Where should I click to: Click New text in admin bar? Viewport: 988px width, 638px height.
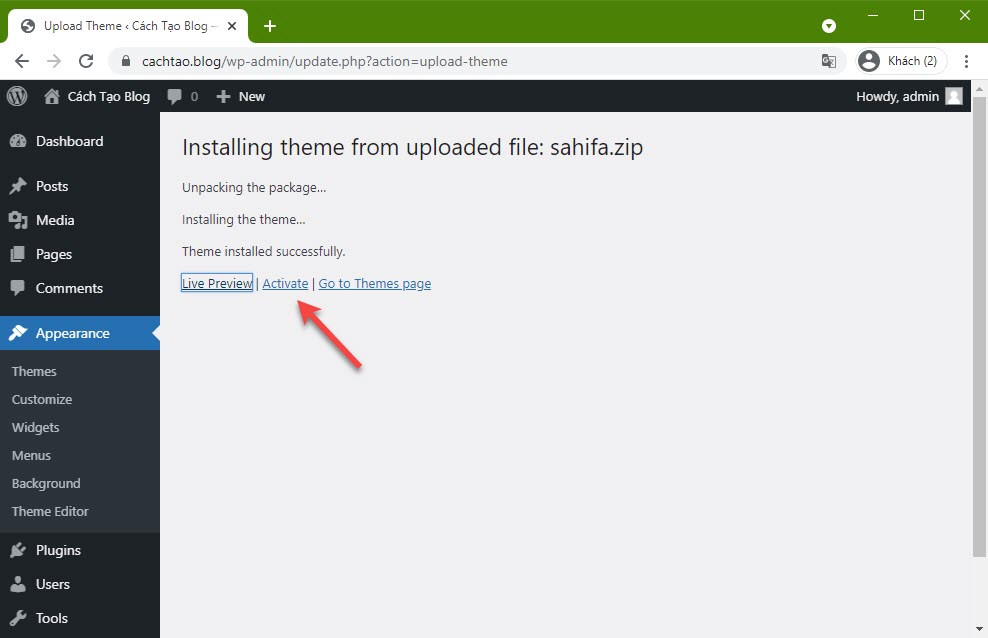click(x=251, y=96)
